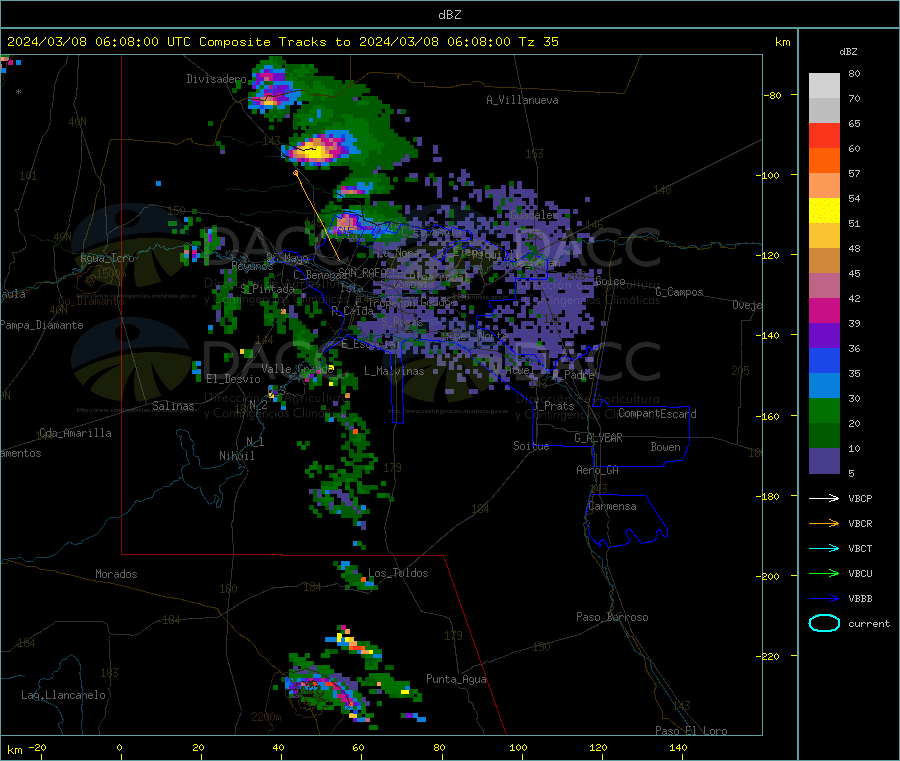Click the 'Carmensa' place label

point(612,506)
